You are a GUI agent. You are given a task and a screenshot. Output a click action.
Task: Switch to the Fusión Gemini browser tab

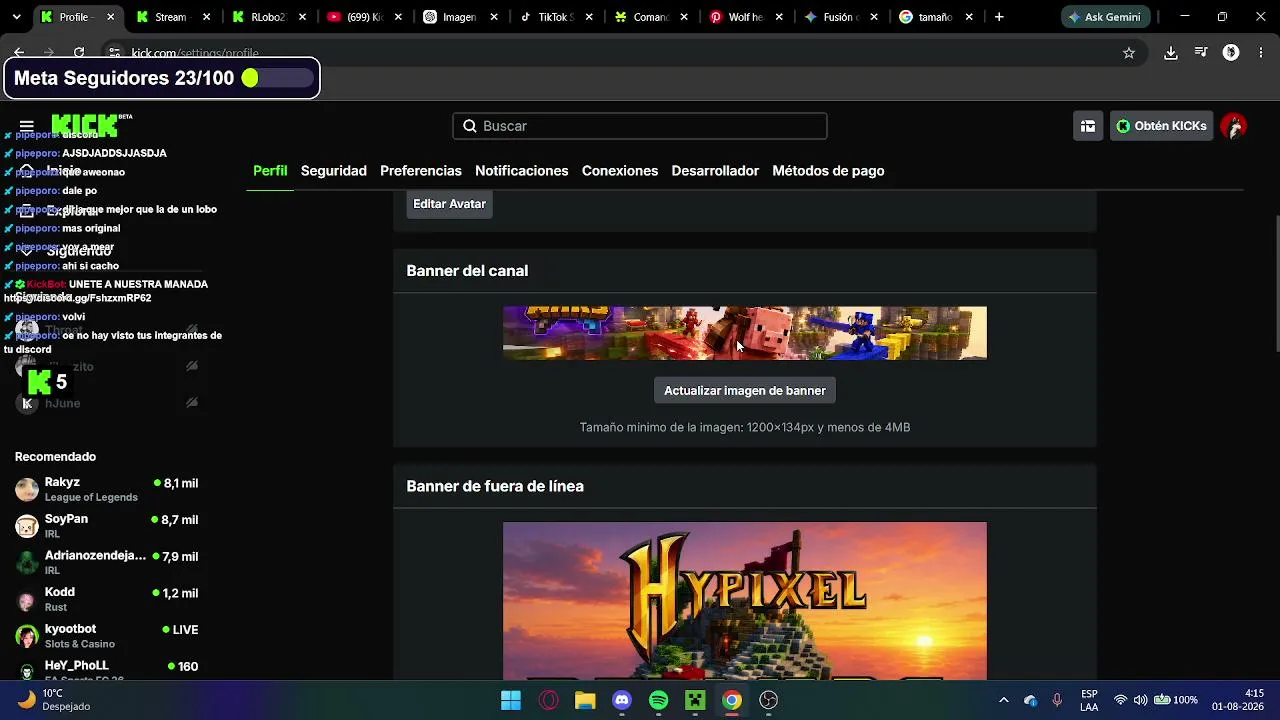tap(842, 17)
